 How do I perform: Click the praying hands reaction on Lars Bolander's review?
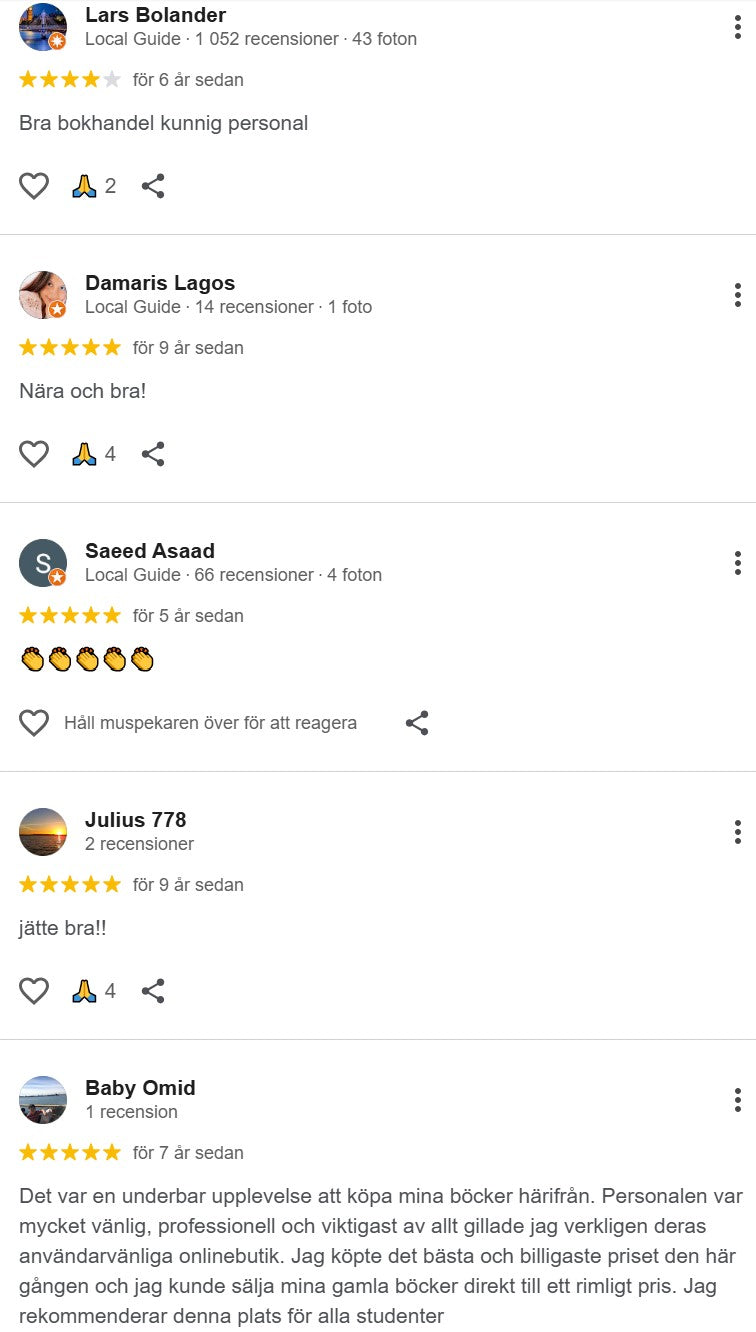[94, 186]
